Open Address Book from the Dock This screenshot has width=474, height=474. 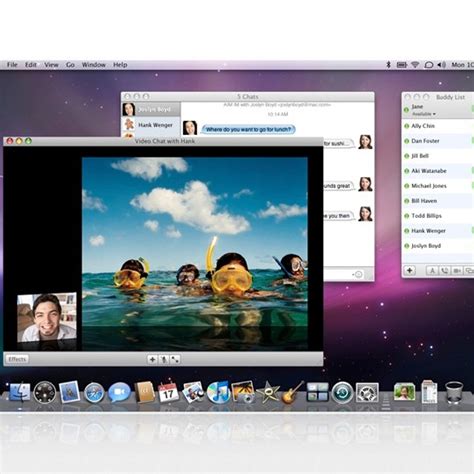[x=144, y=392]
